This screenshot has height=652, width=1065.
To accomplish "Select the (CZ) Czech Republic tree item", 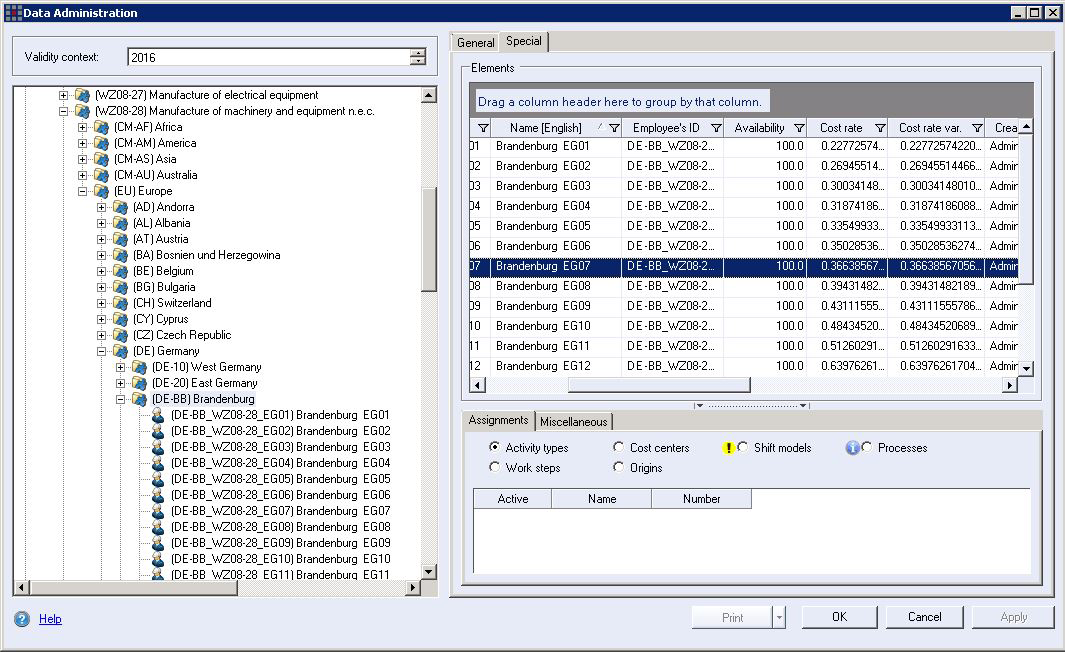I will [182, 335].
